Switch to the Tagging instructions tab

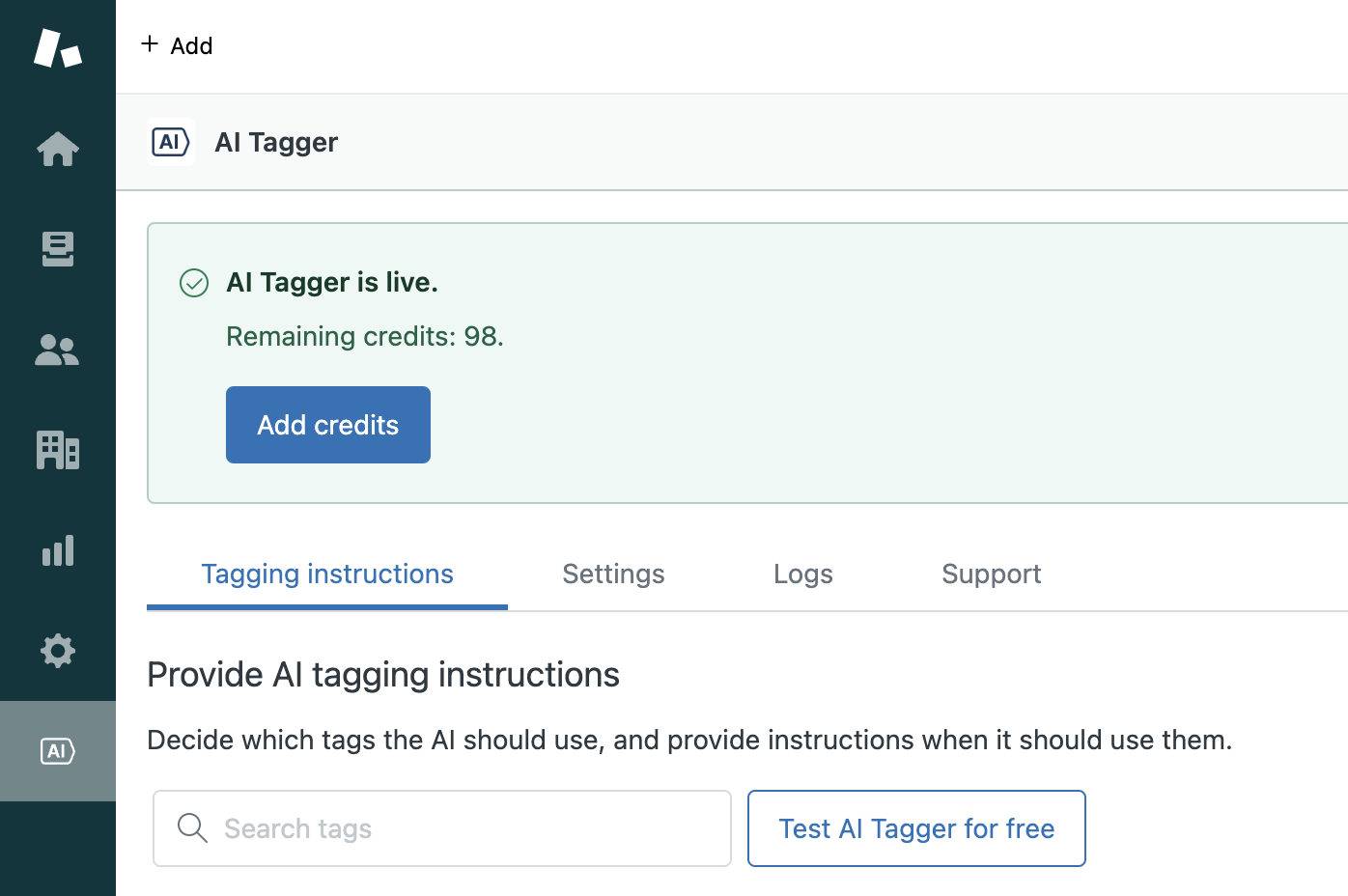coord(326,574)
